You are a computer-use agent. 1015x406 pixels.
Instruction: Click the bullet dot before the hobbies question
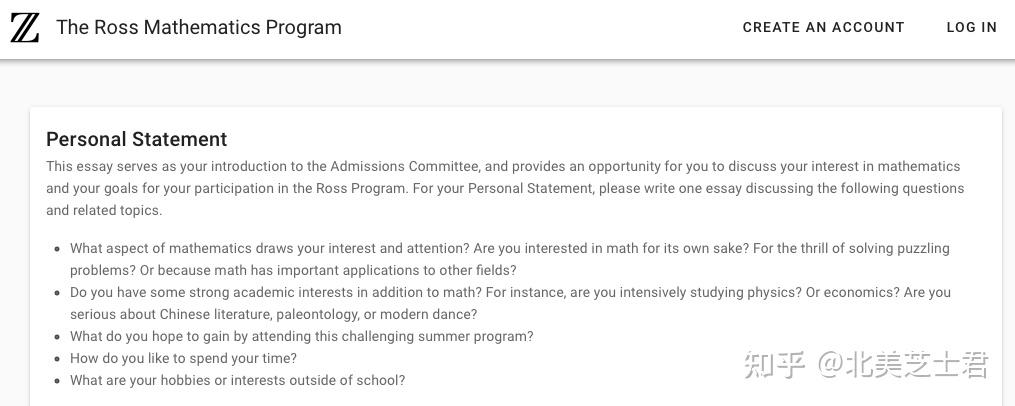(x=58, y=381)
